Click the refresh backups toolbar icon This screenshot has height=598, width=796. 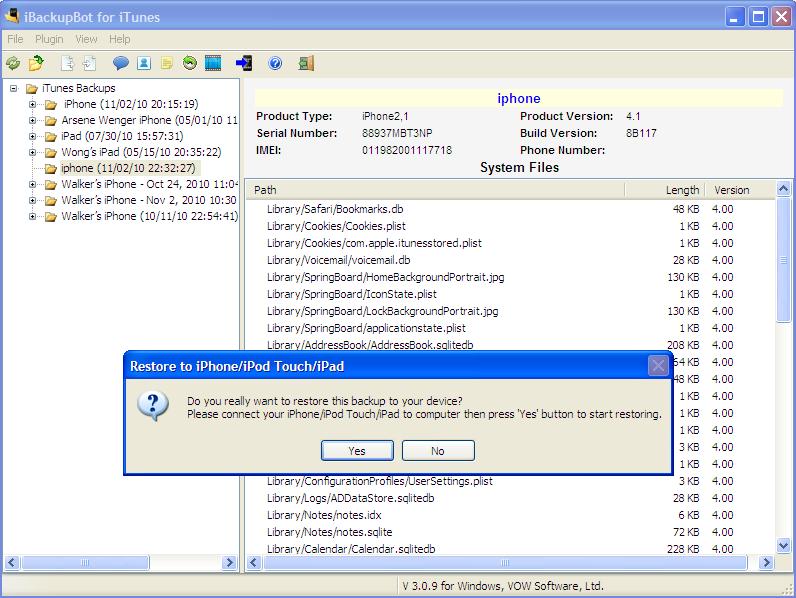[13, 63]
